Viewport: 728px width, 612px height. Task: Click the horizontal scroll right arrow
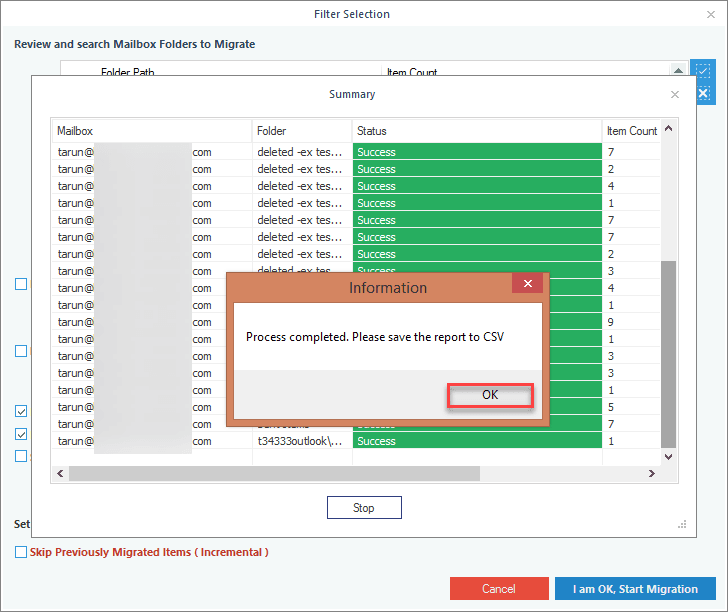tap(652, 473)
